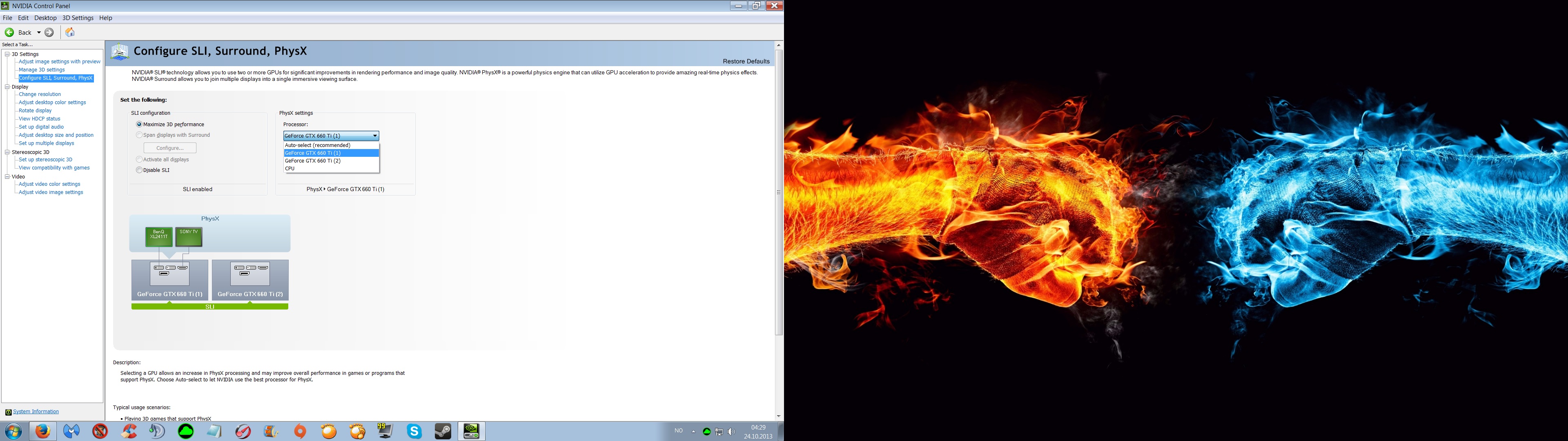This screenshot has height=441, width=1568.
Task: Open the green cloud taskbar app
Action: pos(186,431)
